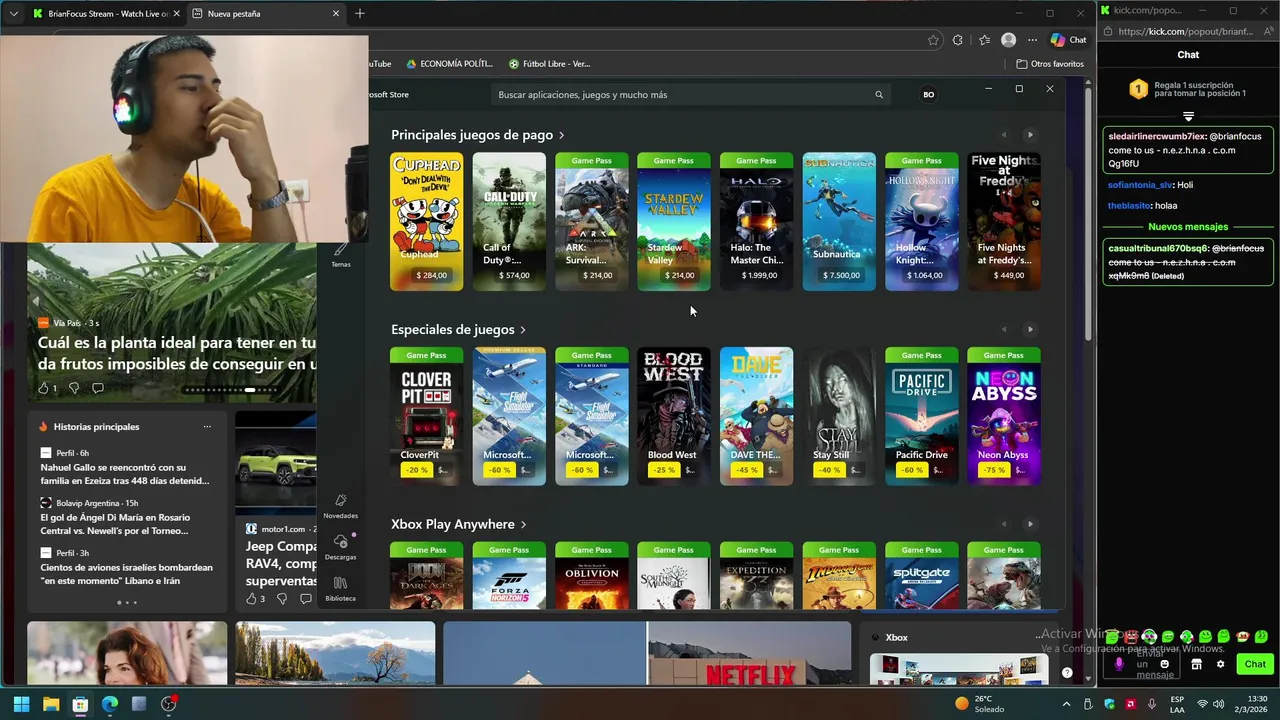Click sofiantonia_slv username in chat

(1140, 185)
